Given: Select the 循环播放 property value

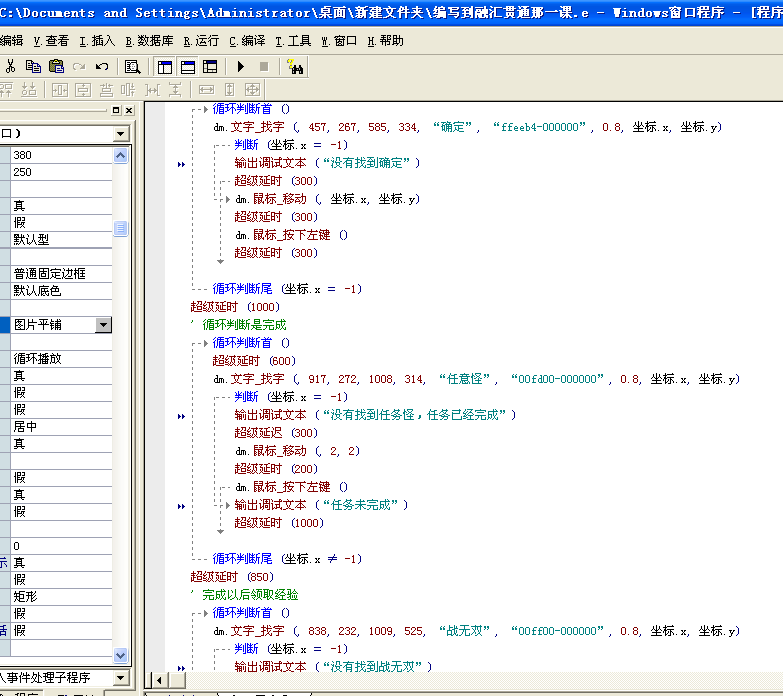Looking at the screenshot, I should point(61,358).
